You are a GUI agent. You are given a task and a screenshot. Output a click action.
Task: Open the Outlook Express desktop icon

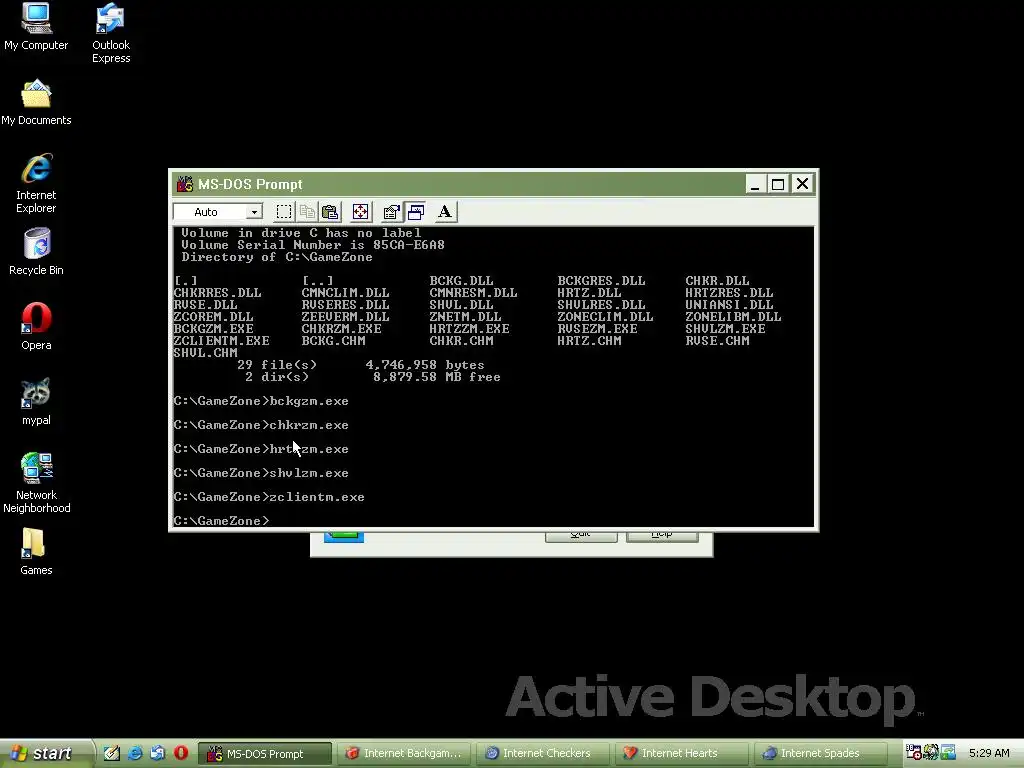[110, 33]
